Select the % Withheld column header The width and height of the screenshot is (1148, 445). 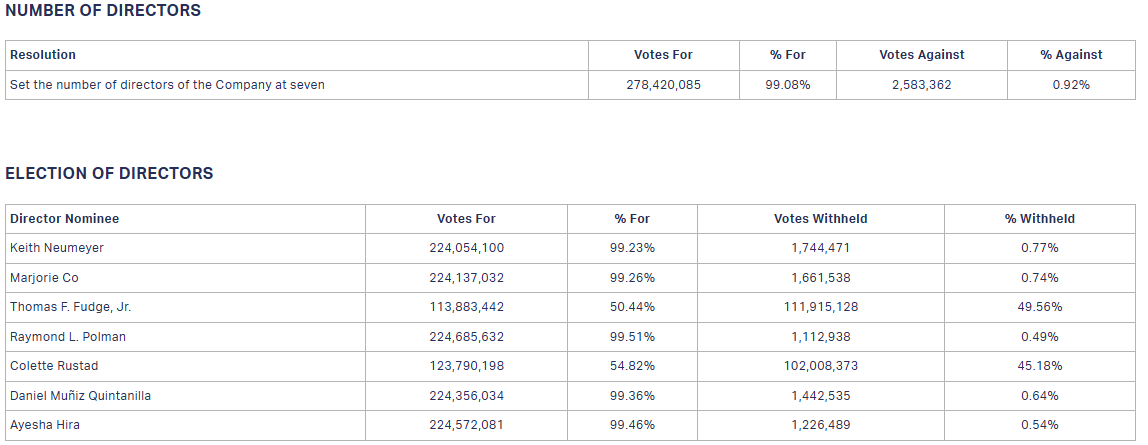pos(1039,219)
